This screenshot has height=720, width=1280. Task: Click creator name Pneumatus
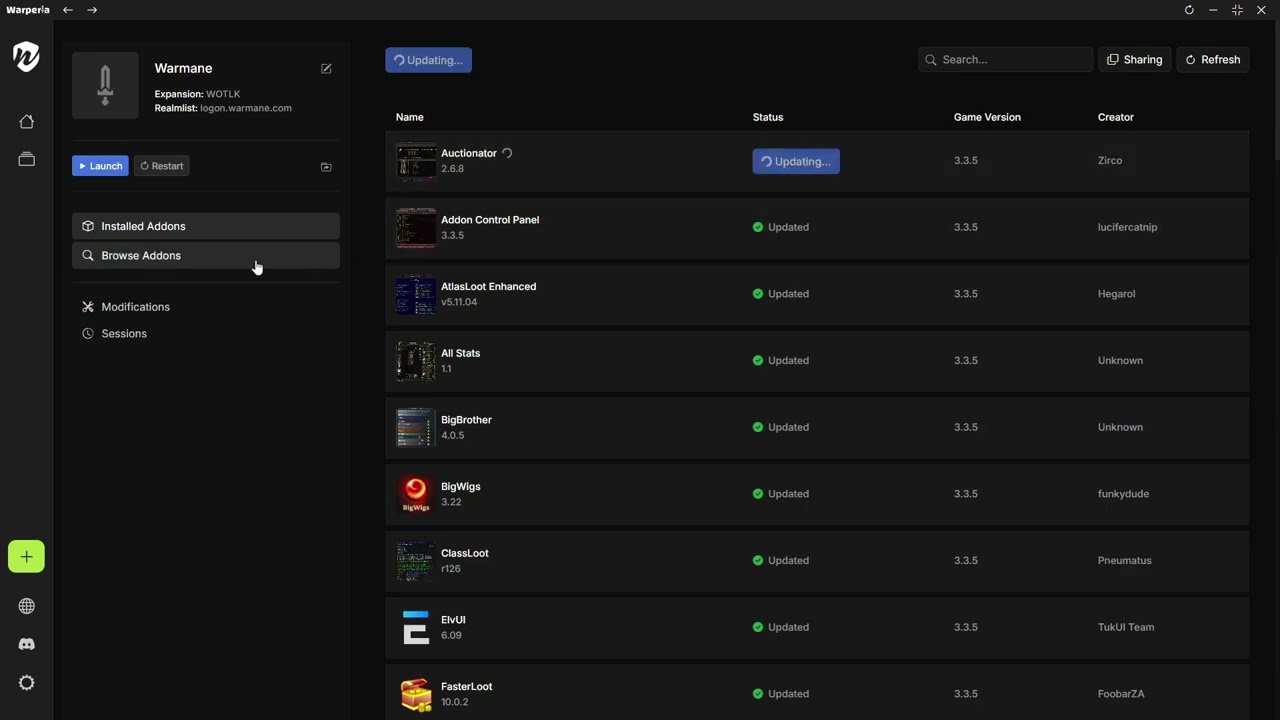coord(1124,560)
